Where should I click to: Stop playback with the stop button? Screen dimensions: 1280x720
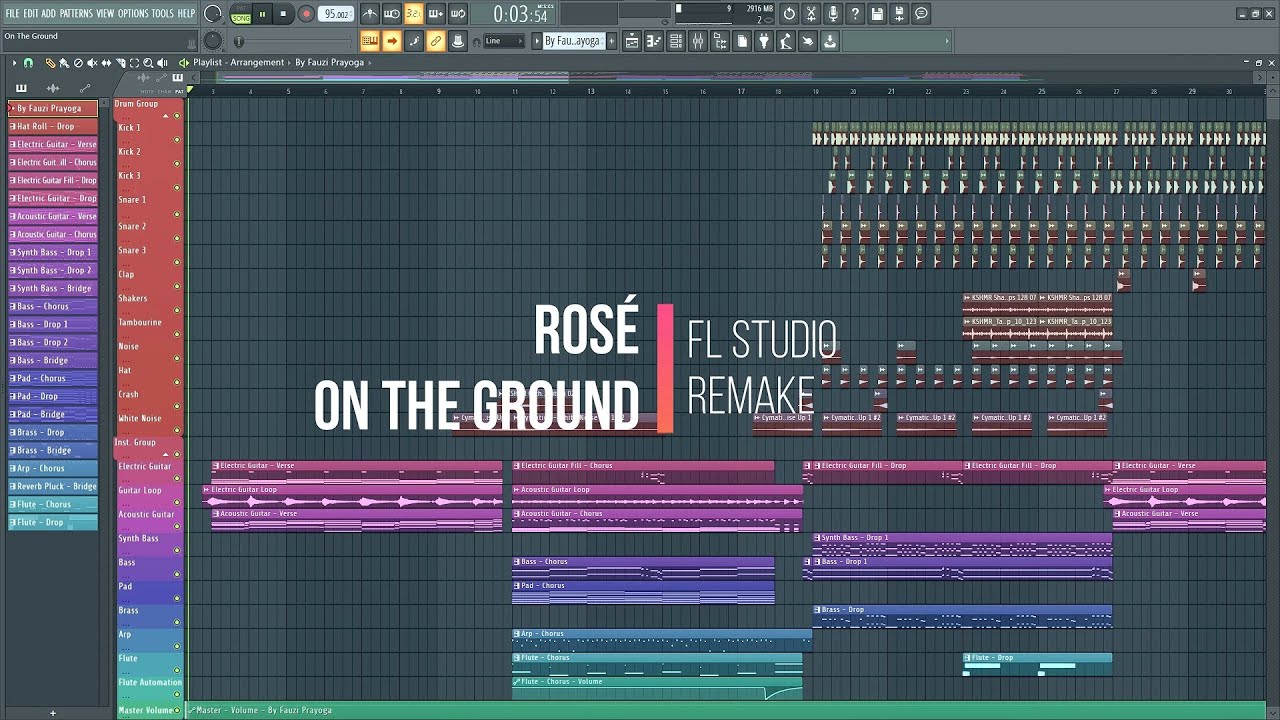[x=284, y=14]
